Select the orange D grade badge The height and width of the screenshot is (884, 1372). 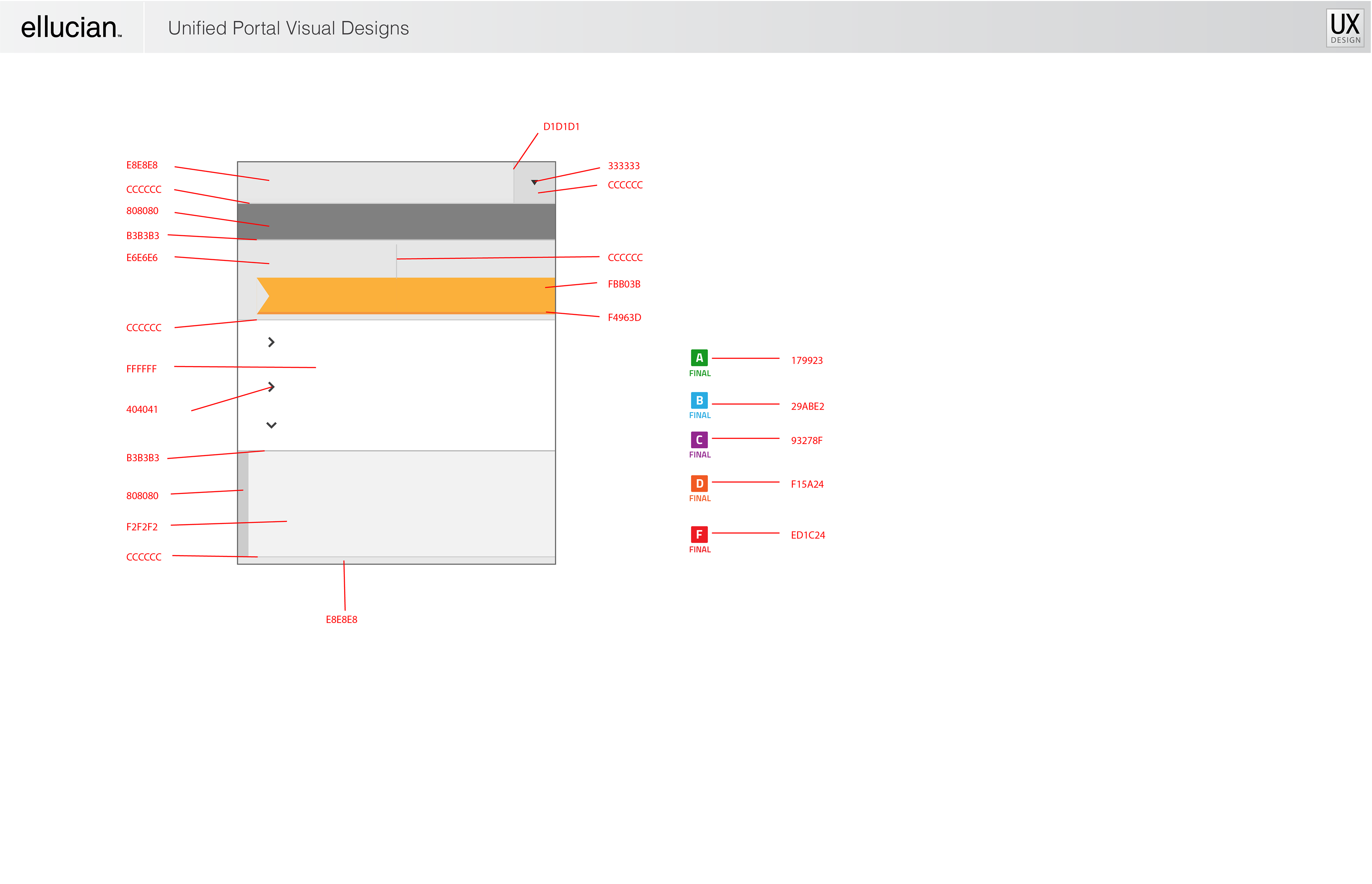(x=699, y=483)
